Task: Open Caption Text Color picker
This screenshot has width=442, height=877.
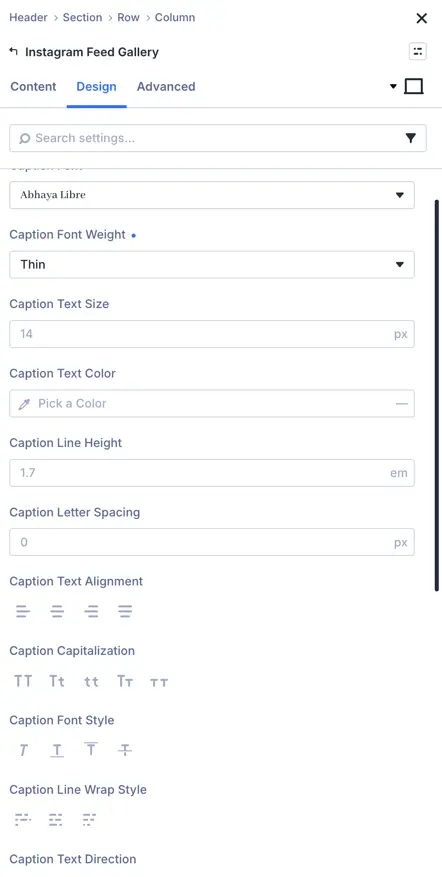Action: pos(212,403)
